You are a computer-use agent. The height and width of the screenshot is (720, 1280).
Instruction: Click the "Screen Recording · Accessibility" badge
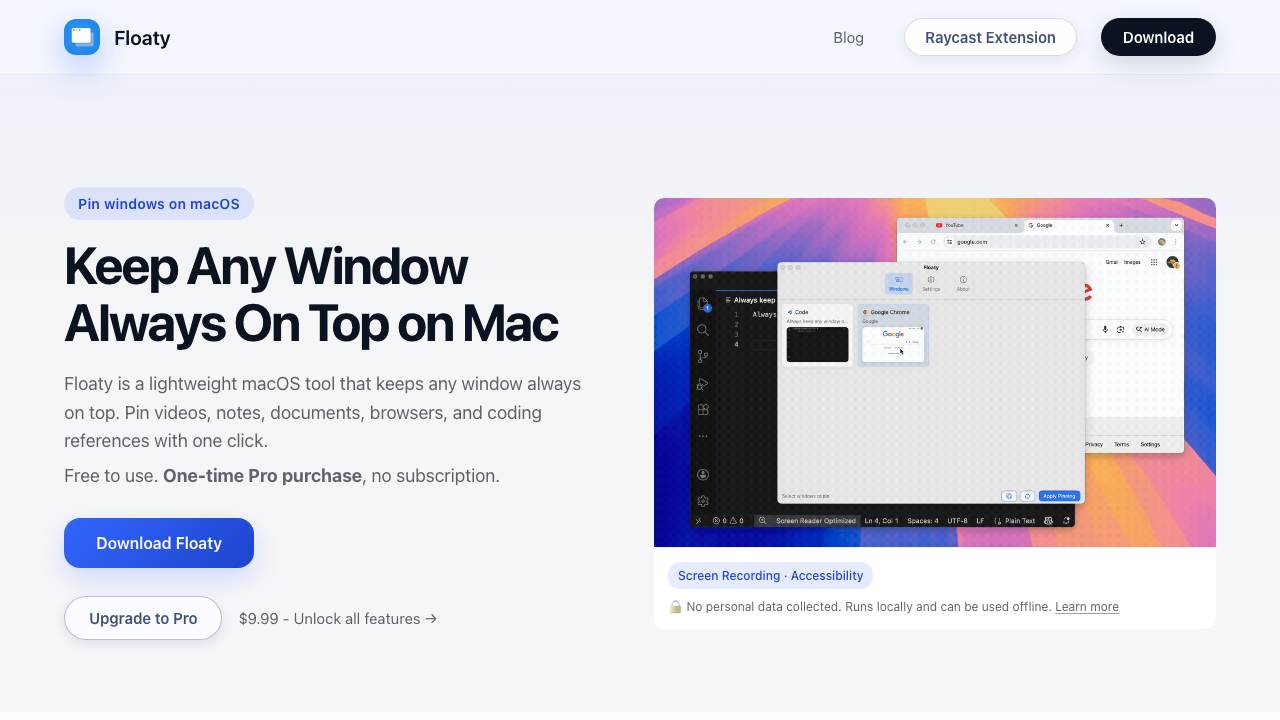770,576
